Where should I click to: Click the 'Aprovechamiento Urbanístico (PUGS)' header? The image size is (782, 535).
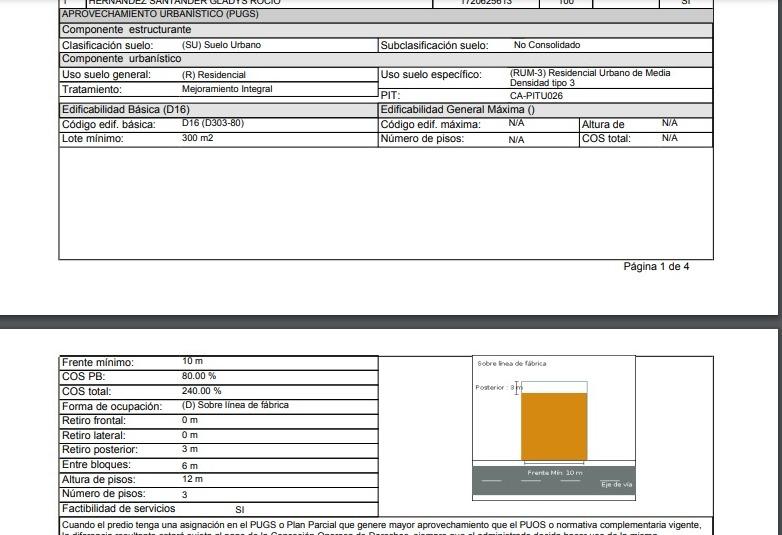coord(160,14)
